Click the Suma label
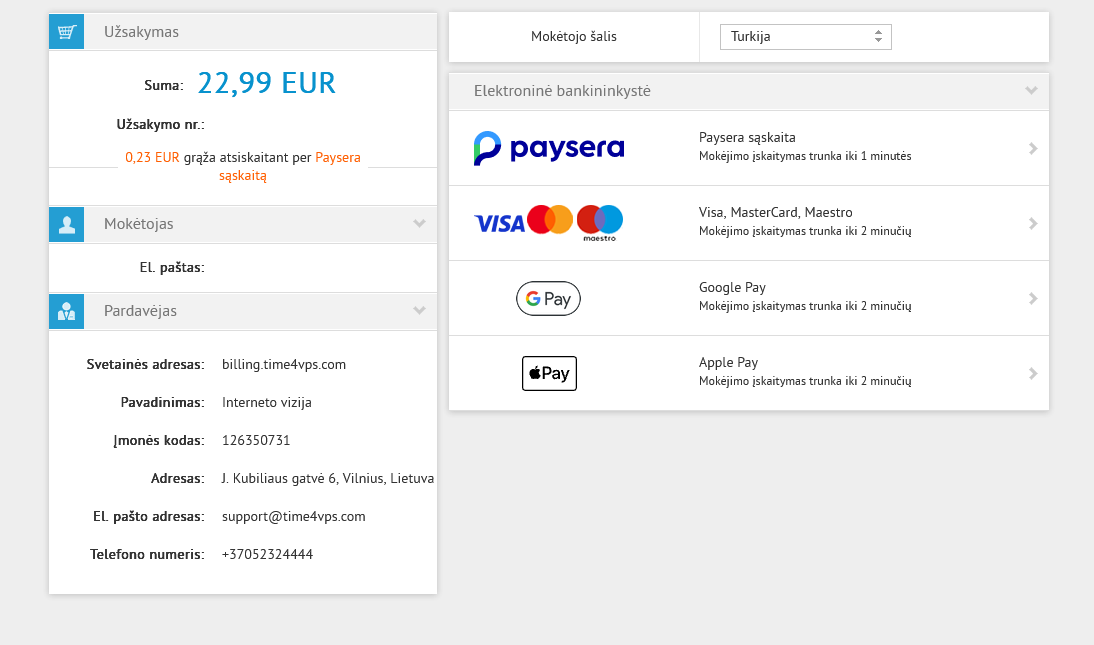 (x=164, y=86)
